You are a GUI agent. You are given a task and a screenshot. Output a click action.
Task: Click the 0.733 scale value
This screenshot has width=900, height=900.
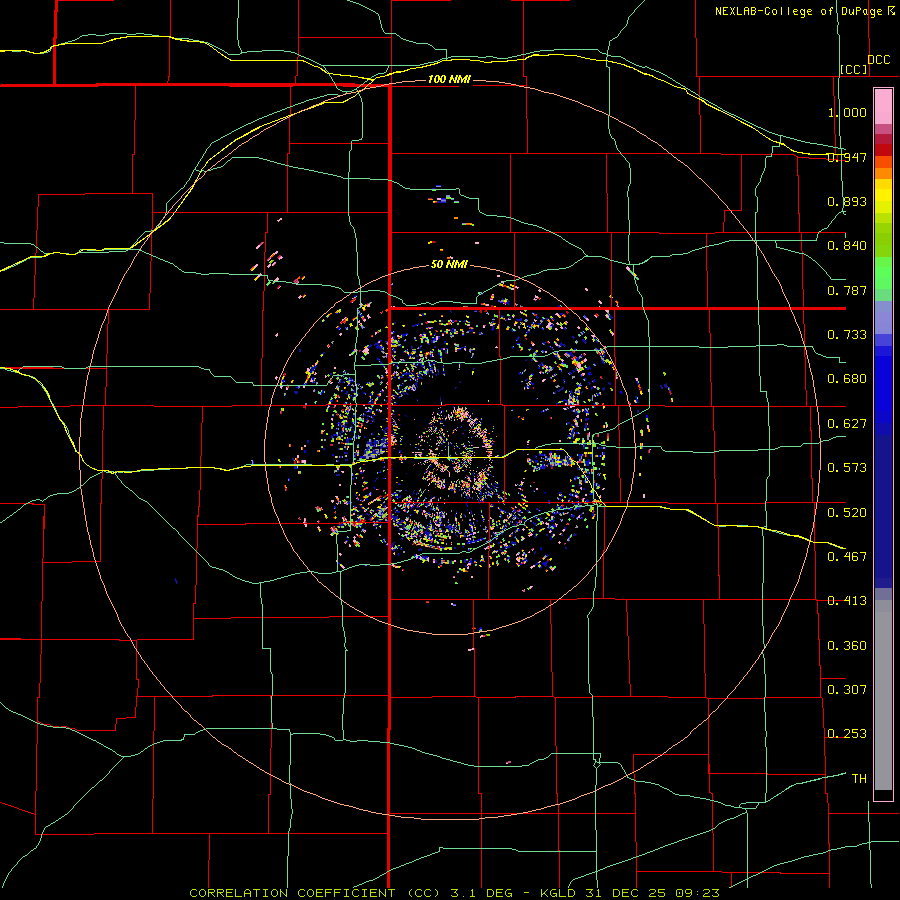[x=847, y=335]
